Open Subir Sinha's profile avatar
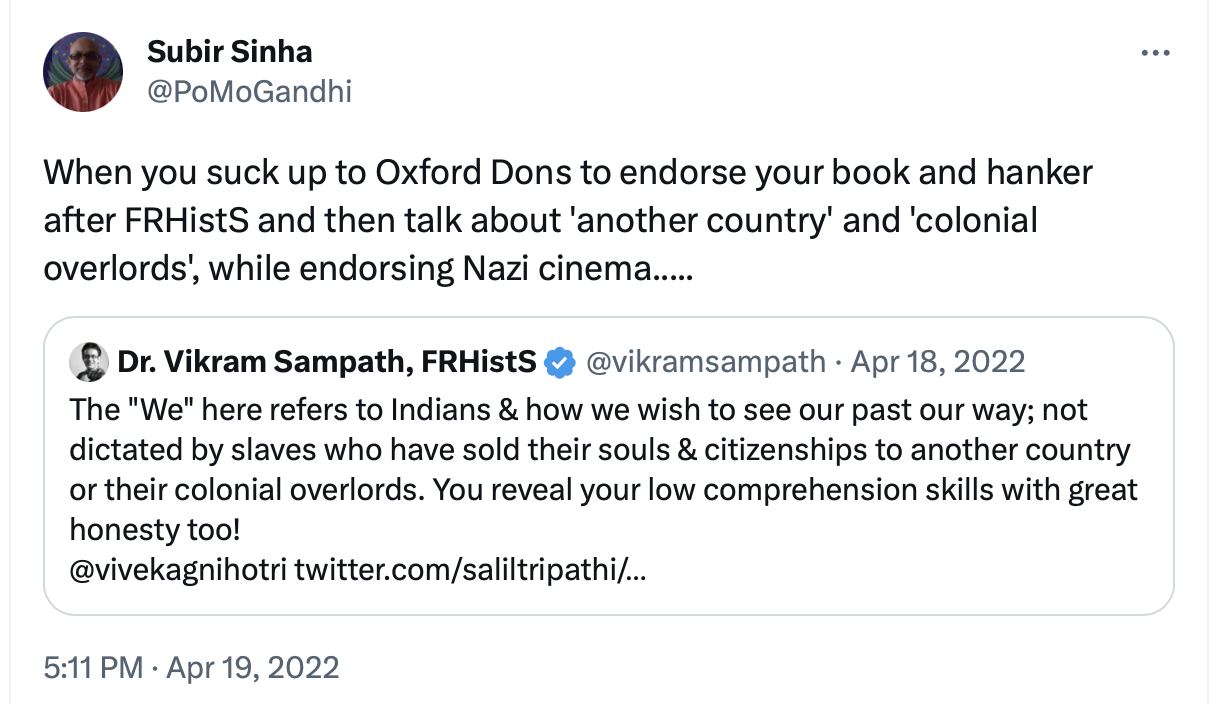The image size is (1224, 704). pos(83,72)
